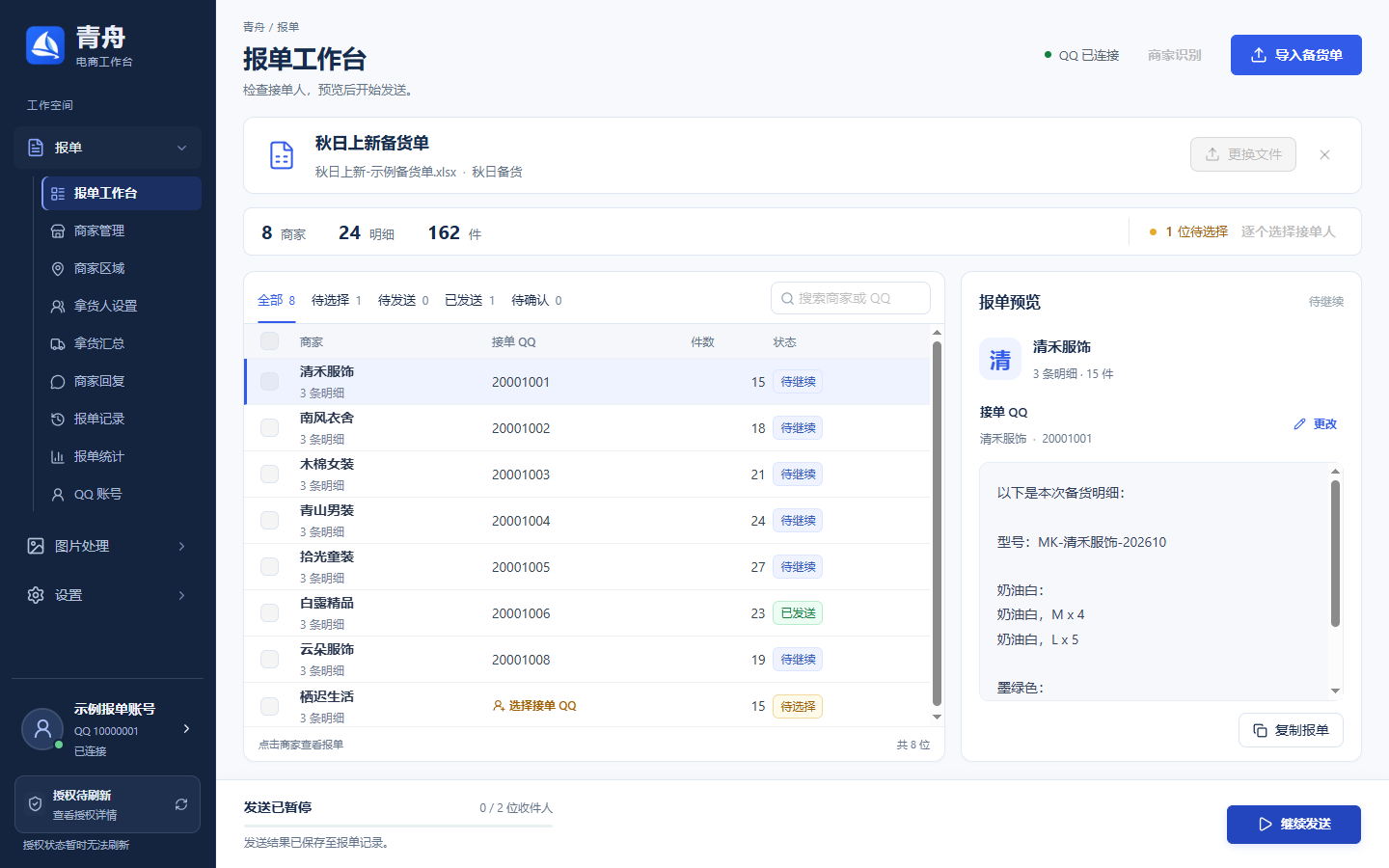Collapse the 报单 sidebar section
Viewport: 1389px width, 868px height.
point(181,148)
